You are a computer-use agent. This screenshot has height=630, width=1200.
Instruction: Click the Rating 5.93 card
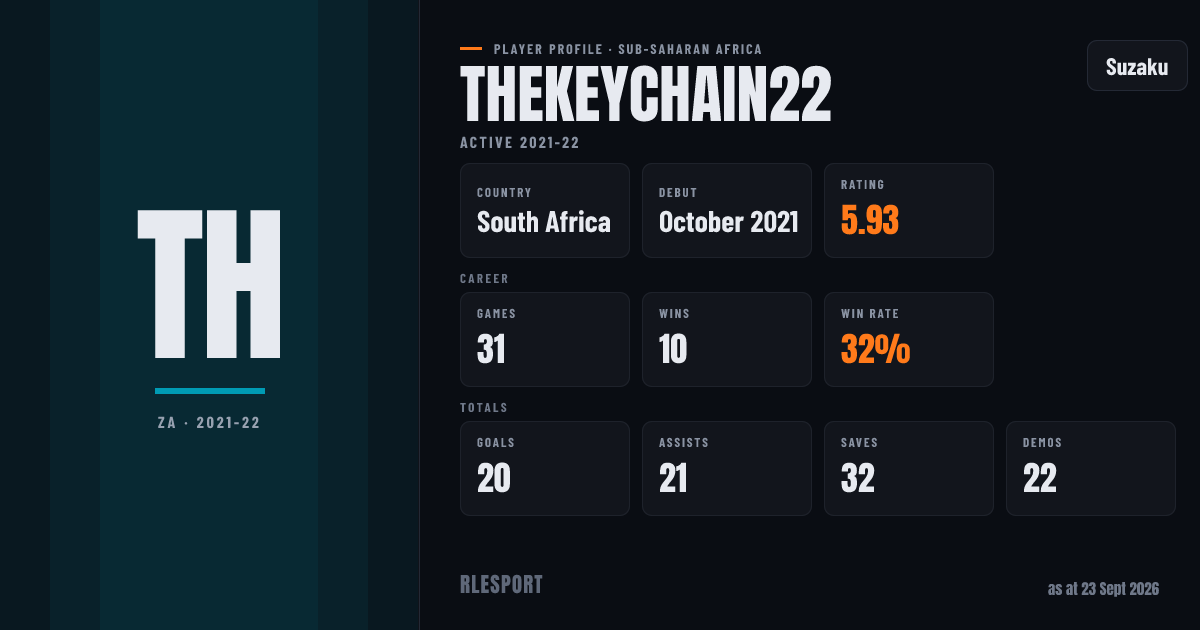coord(909,211)
